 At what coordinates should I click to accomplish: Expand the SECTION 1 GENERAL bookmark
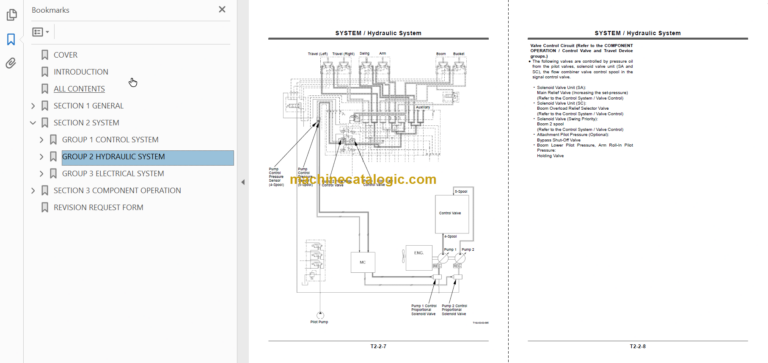[x=33, y=106]
